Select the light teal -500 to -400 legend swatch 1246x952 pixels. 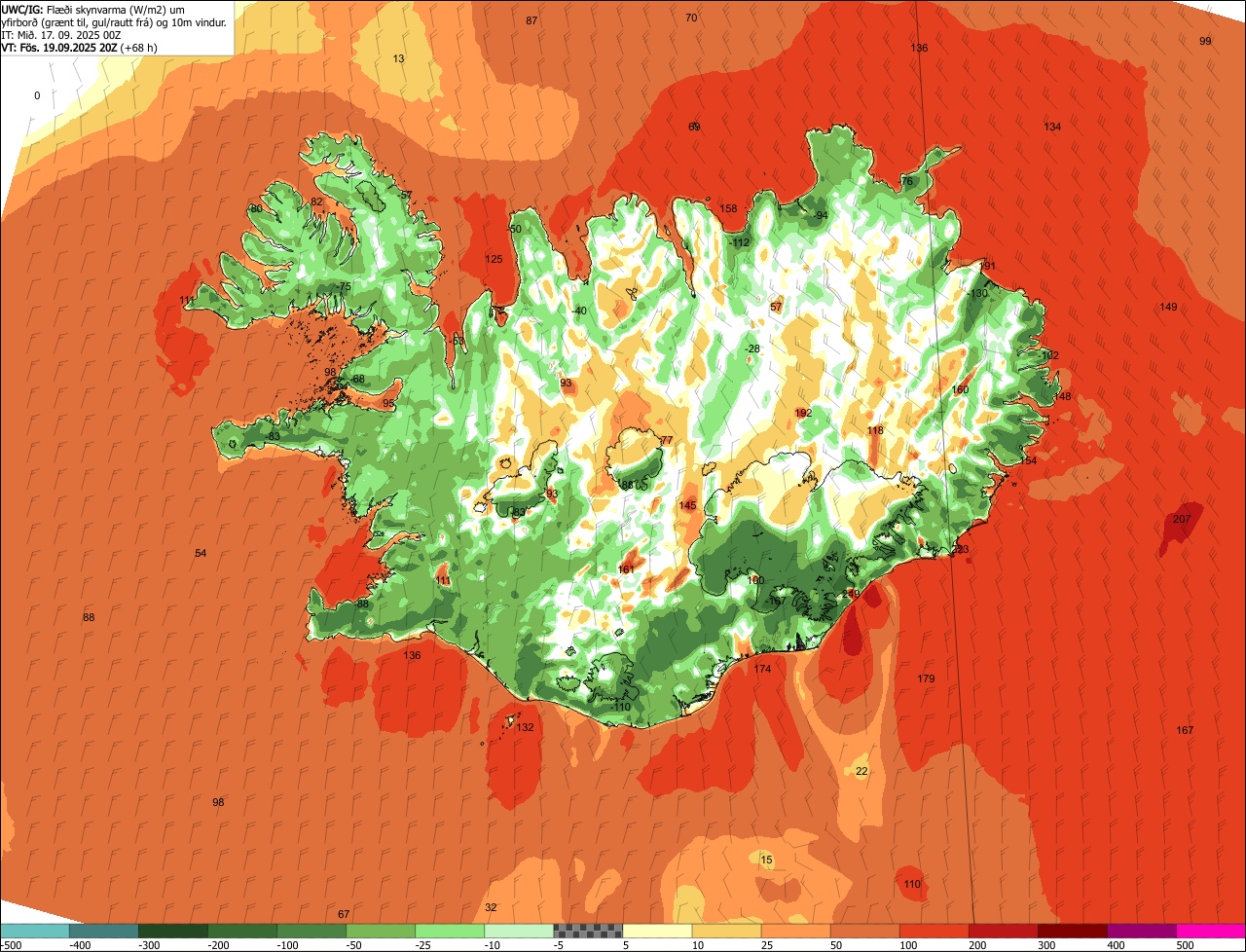coord(35,931)
